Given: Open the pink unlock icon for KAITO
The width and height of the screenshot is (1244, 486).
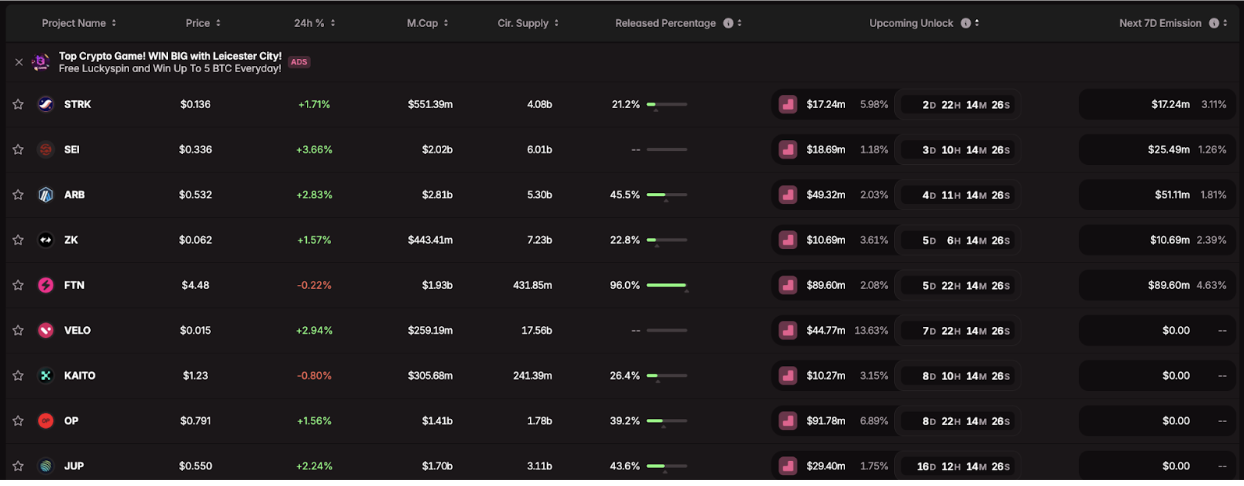Looking at the screenshot, I should pyautogui.click(x=788, y=376).
